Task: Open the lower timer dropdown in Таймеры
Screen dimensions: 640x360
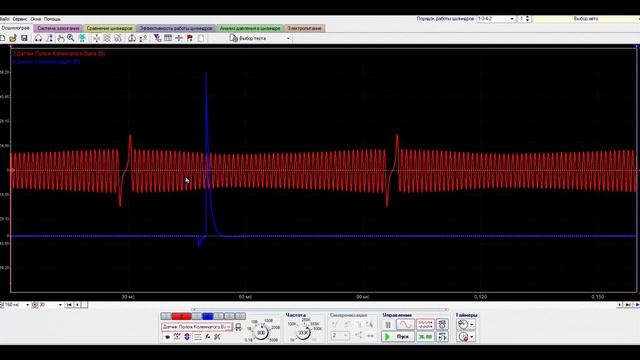Action: click(472, 337)
